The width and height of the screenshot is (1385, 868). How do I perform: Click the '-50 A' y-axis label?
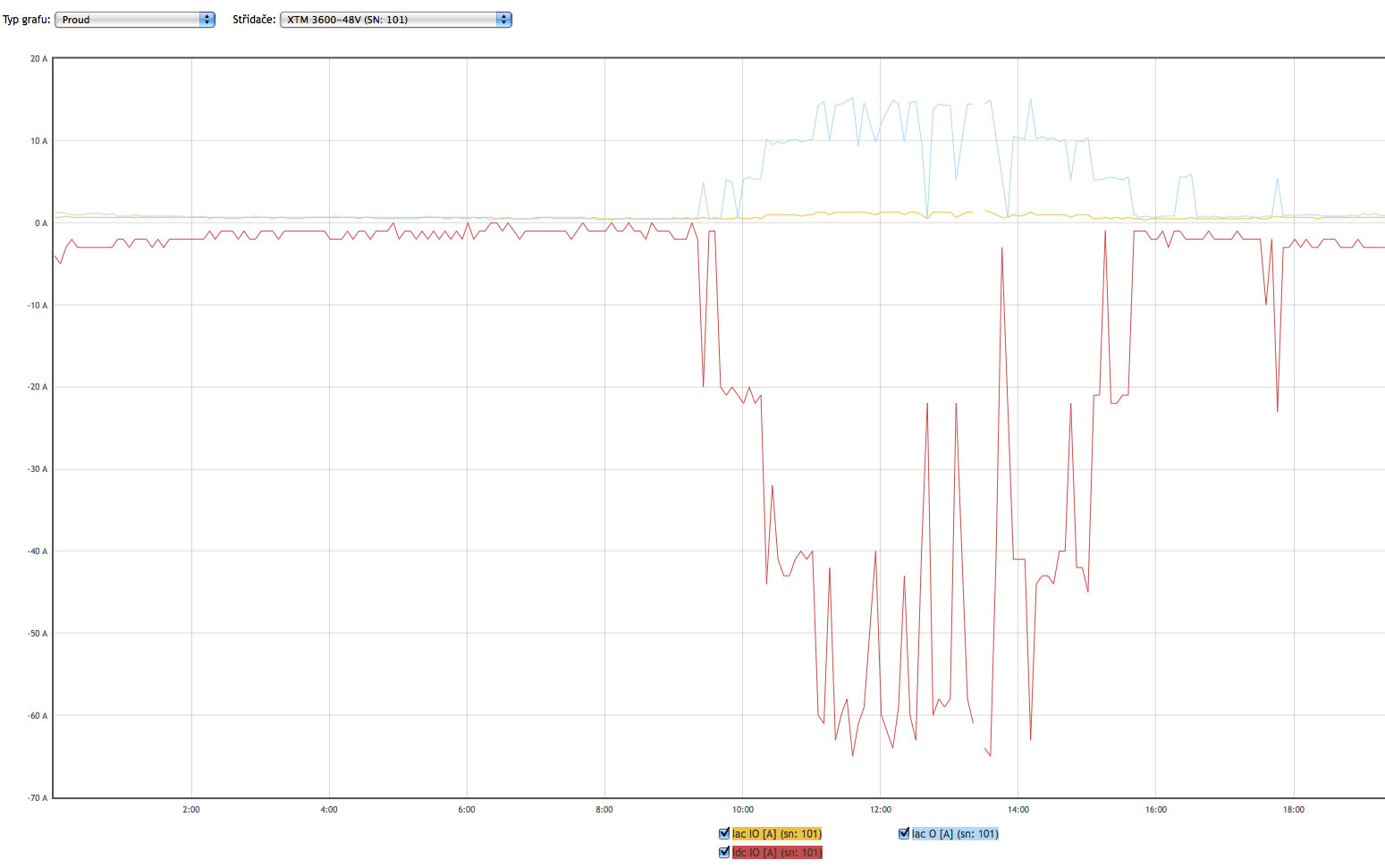(x=38, y=634)
